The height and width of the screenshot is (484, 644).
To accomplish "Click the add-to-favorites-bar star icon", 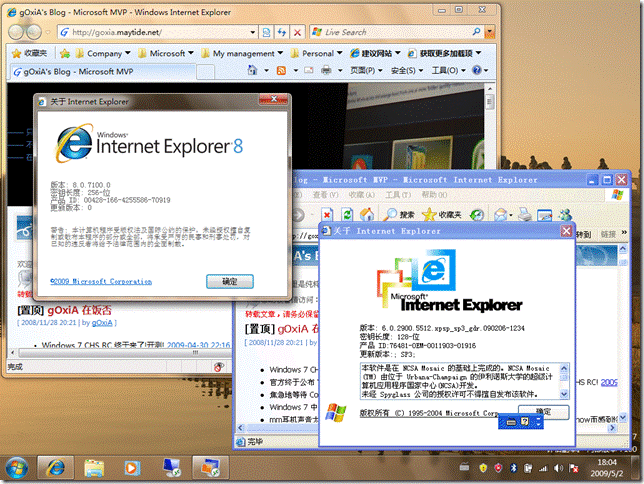I will point(64,53).
